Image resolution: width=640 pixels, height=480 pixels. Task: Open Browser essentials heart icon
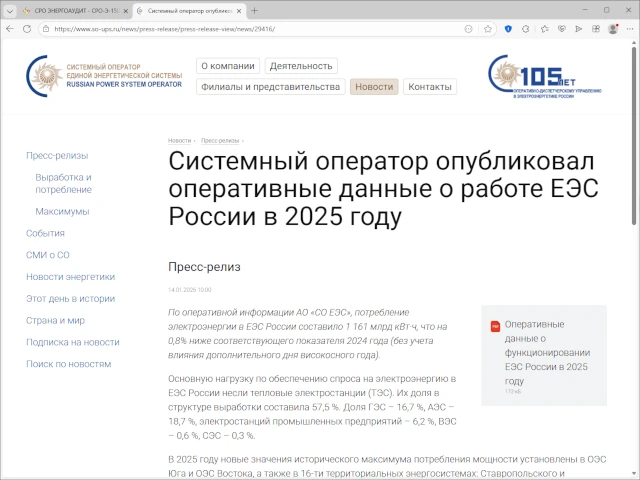coord(562,29)
